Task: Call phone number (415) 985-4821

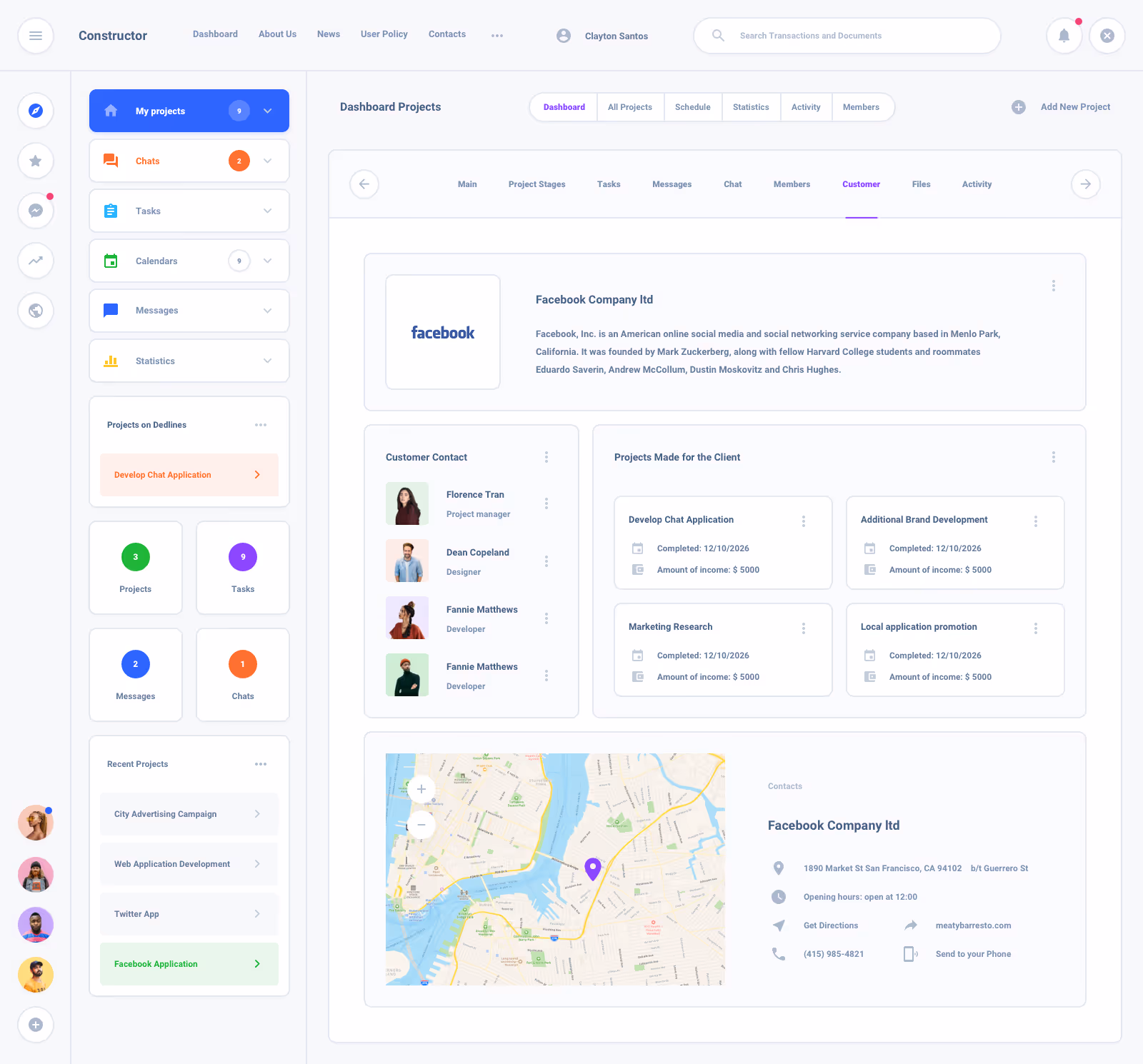Action: click(x=834, y=954)
